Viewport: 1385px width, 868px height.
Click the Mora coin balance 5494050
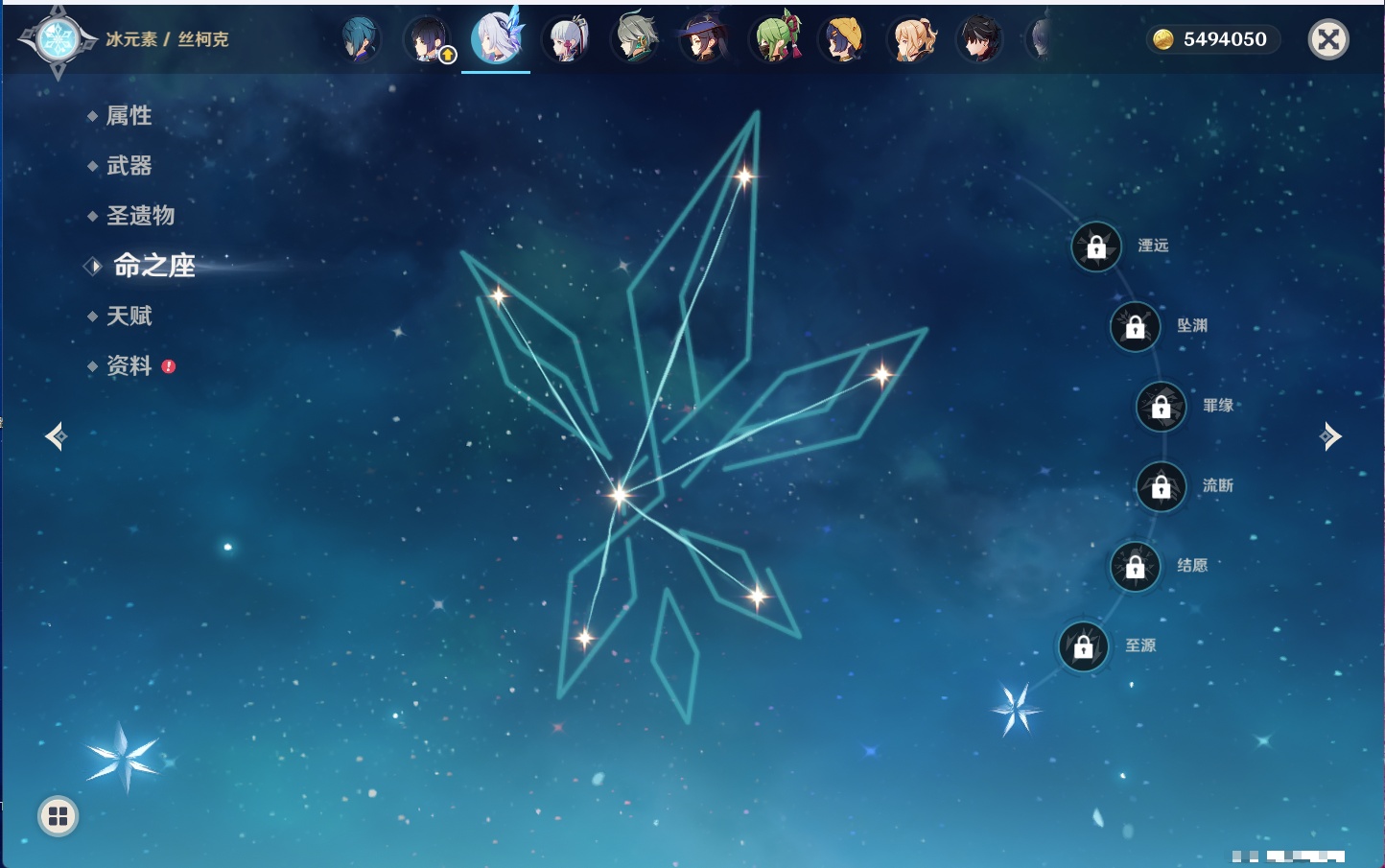[x=1213, y=39]
